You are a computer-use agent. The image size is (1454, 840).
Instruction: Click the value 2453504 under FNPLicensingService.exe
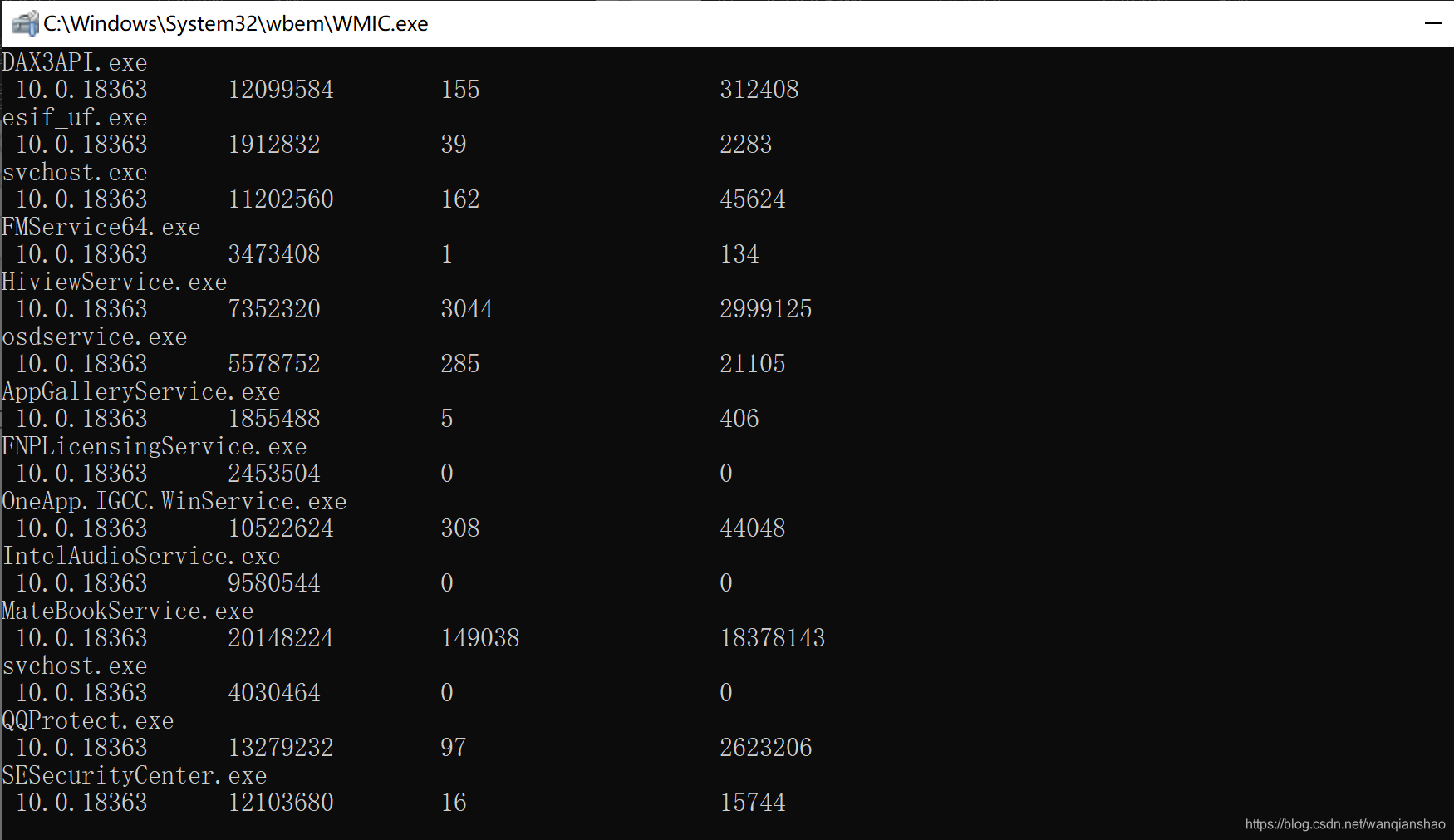(x=274, y=474)
